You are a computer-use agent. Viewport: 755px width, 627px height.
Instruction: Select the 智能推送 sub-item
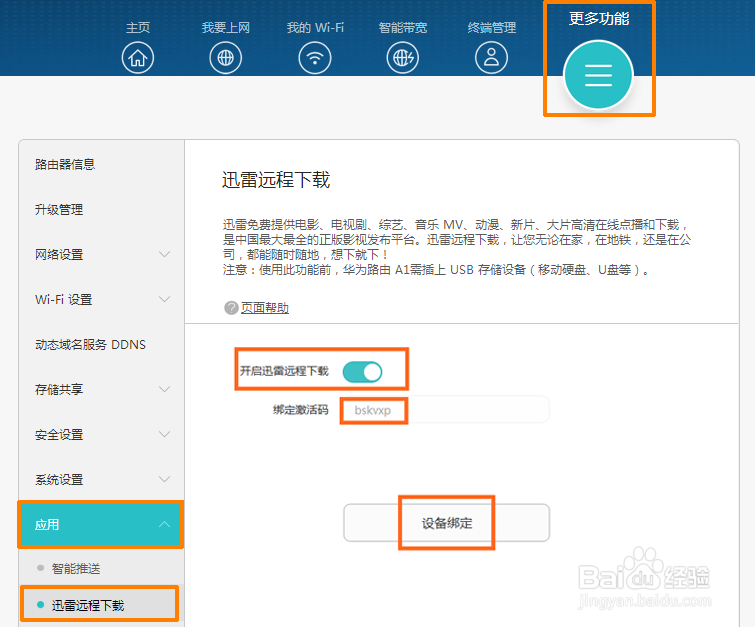point(76,569)
